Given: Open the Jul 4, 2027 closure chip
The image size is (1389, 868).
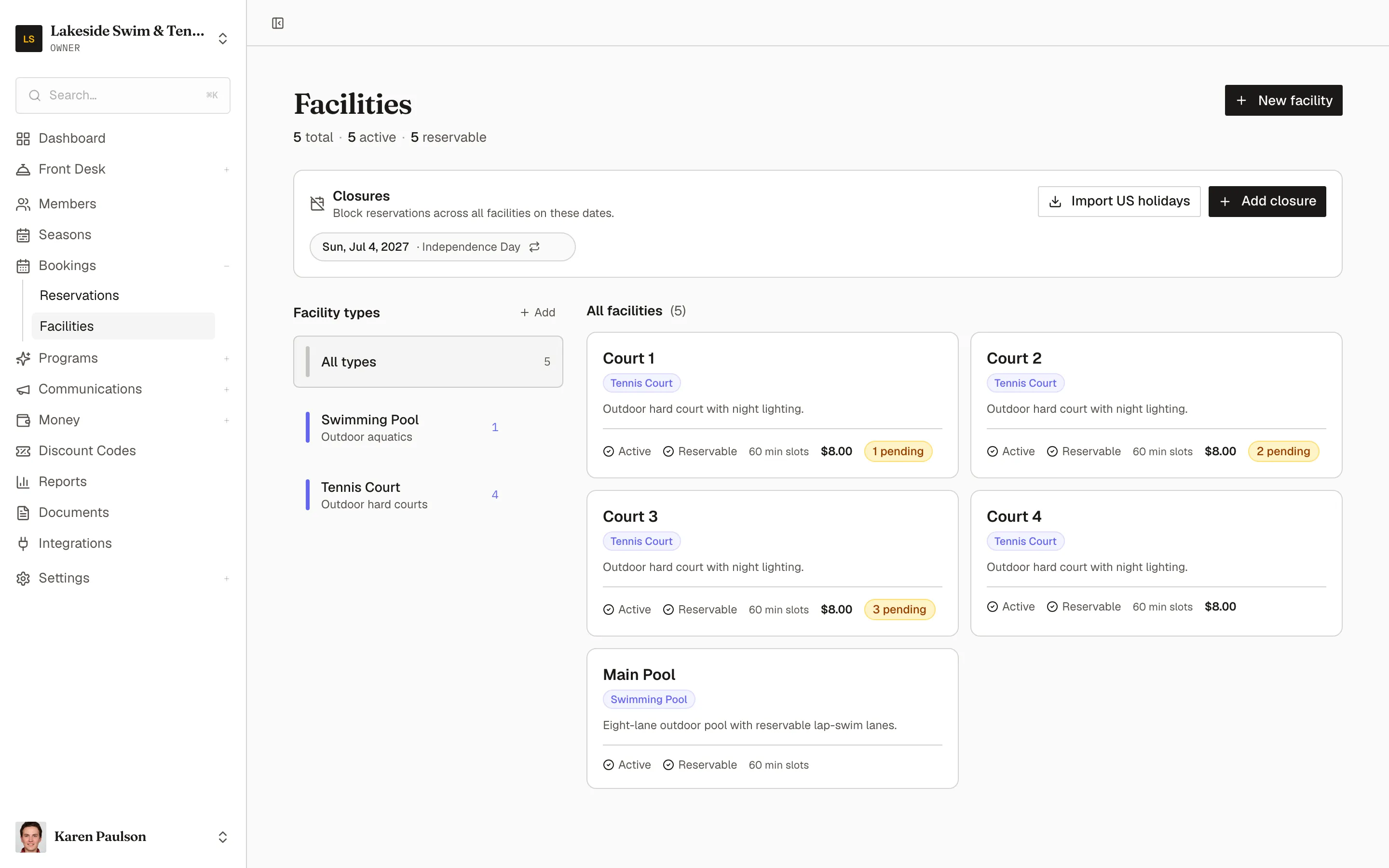Looking at the screenshot, I should tap(443, 247).
